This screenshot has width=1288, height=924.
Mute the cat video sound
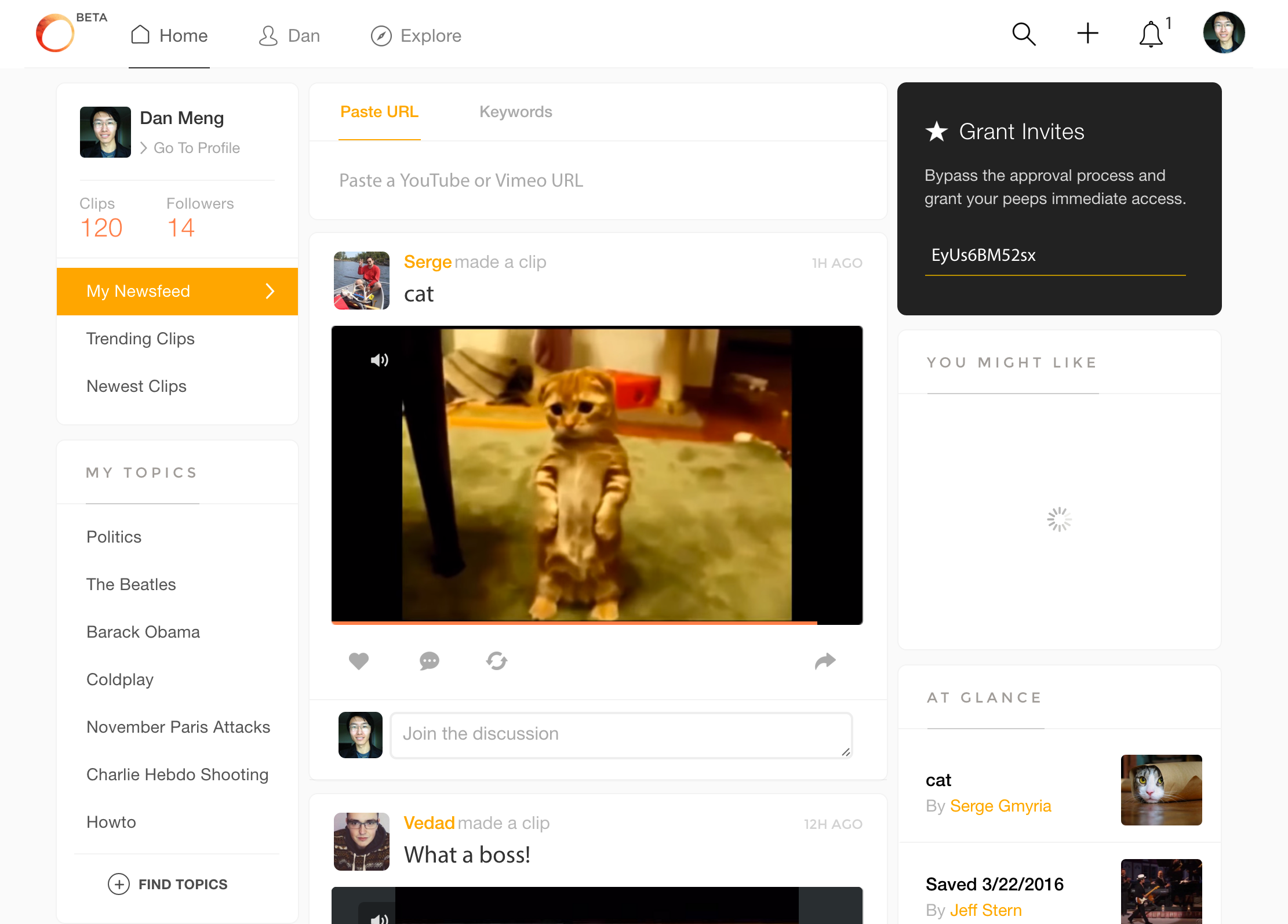coord(379,360)
